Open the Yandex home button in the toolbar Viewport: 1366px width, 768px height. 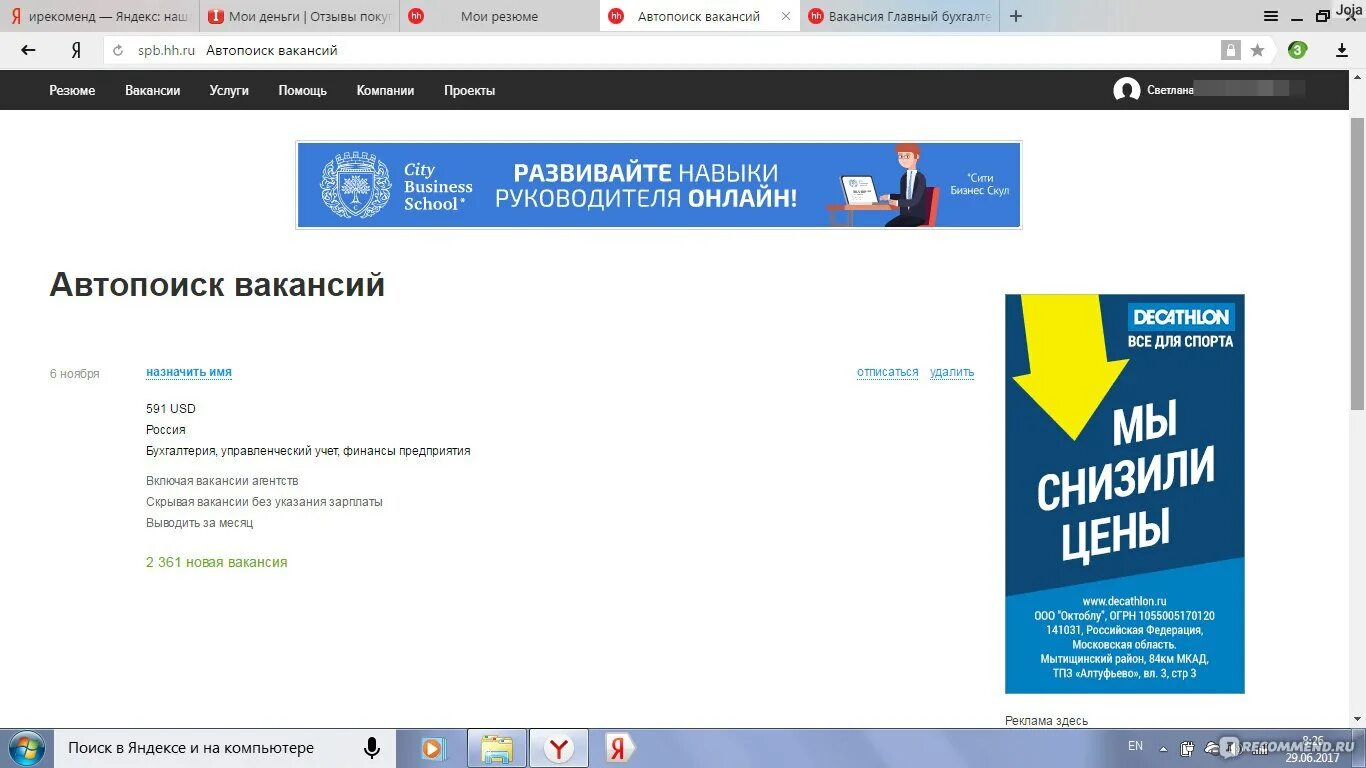coord(76,50)
